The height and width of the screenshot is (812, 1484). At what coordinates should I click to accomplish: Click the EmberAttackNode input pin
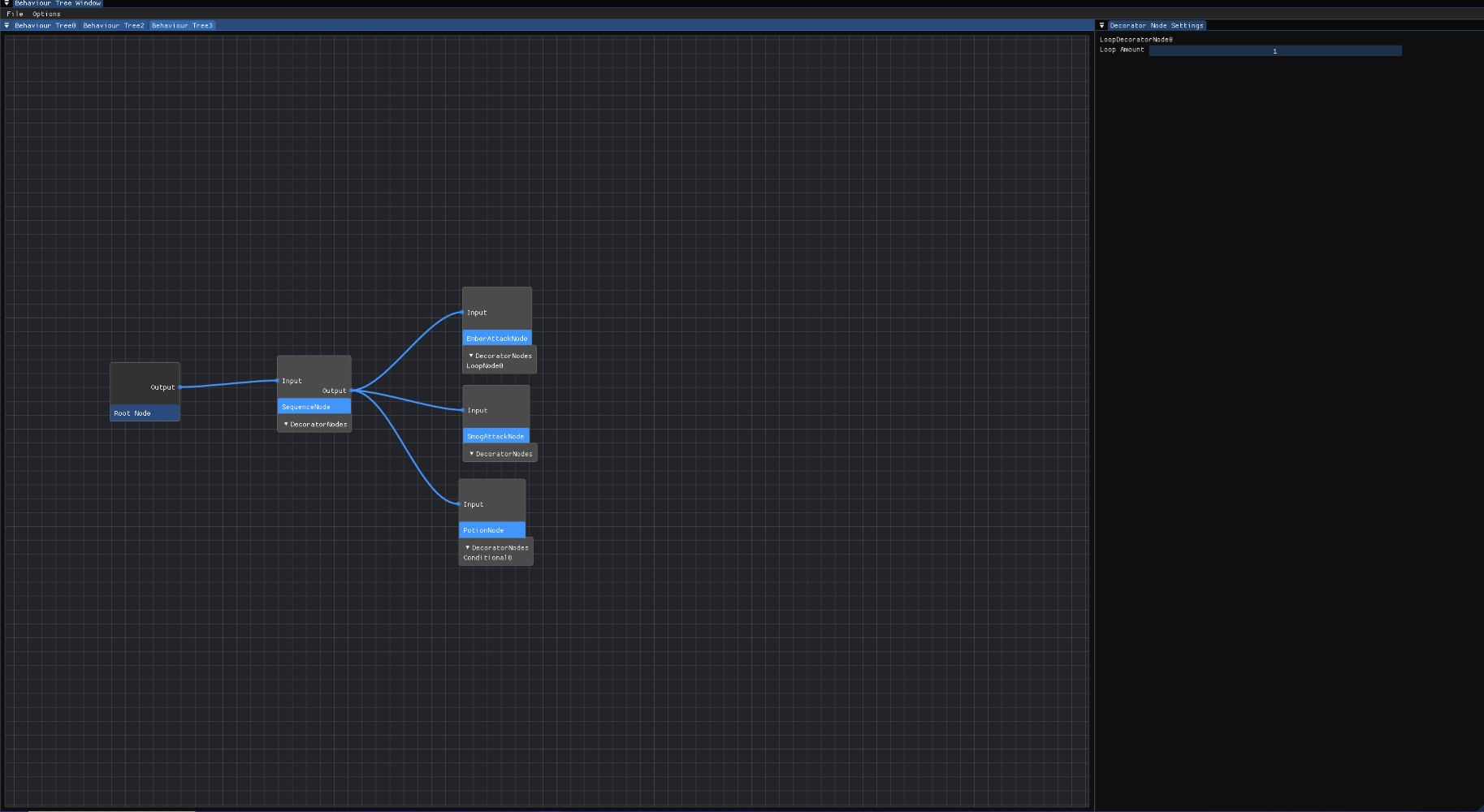click(463, 313)
